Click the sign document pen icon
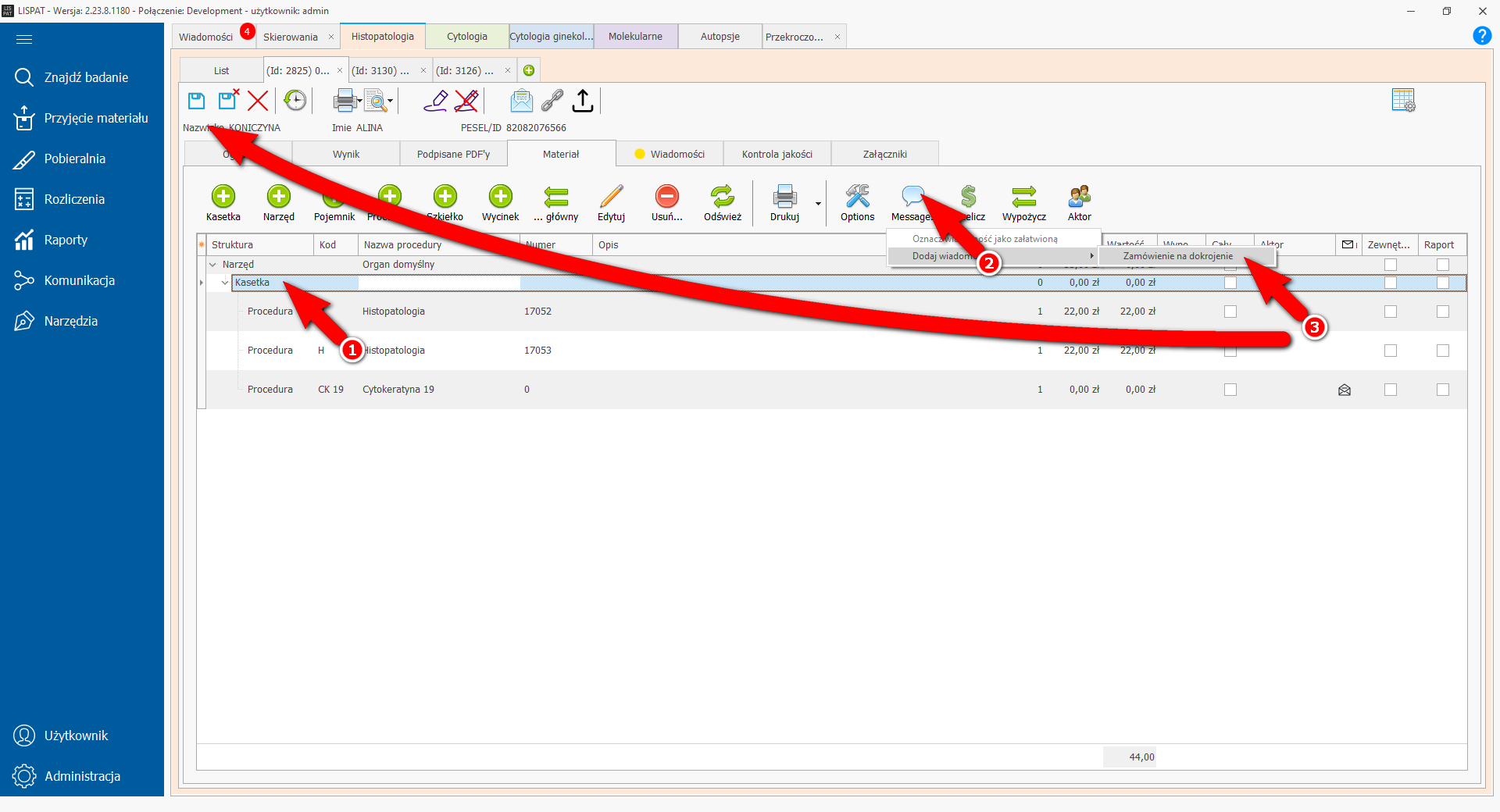Screen dimensions: 1500x812 435,101
